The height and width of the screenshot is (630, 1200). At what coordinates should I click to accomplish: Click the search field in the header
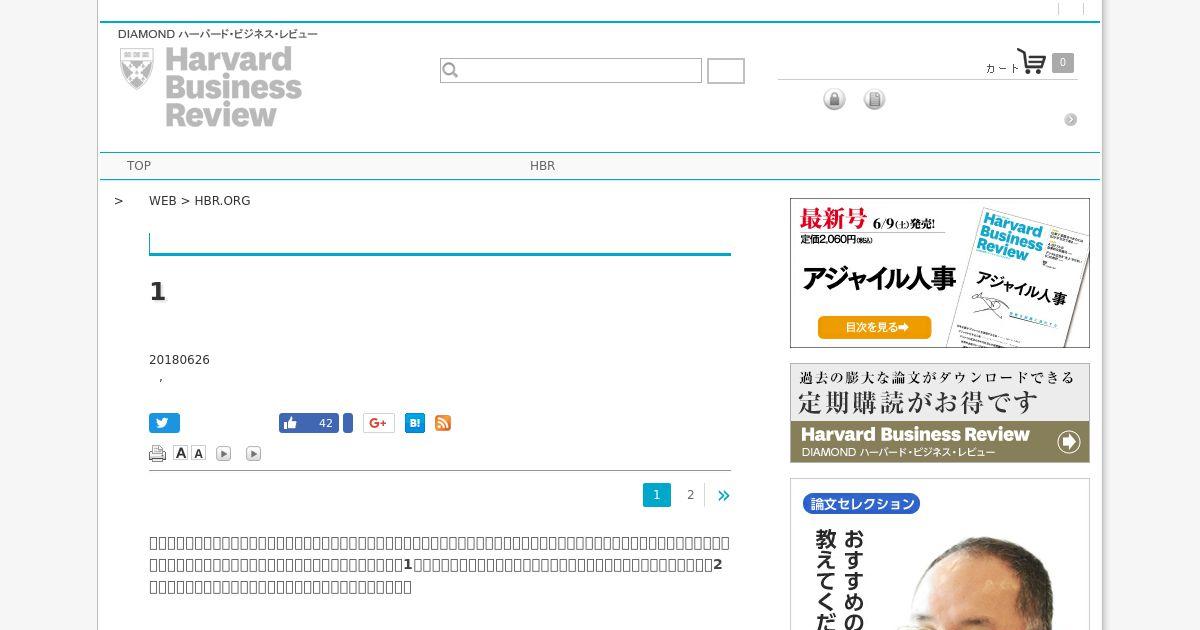(x=571, y=70)
